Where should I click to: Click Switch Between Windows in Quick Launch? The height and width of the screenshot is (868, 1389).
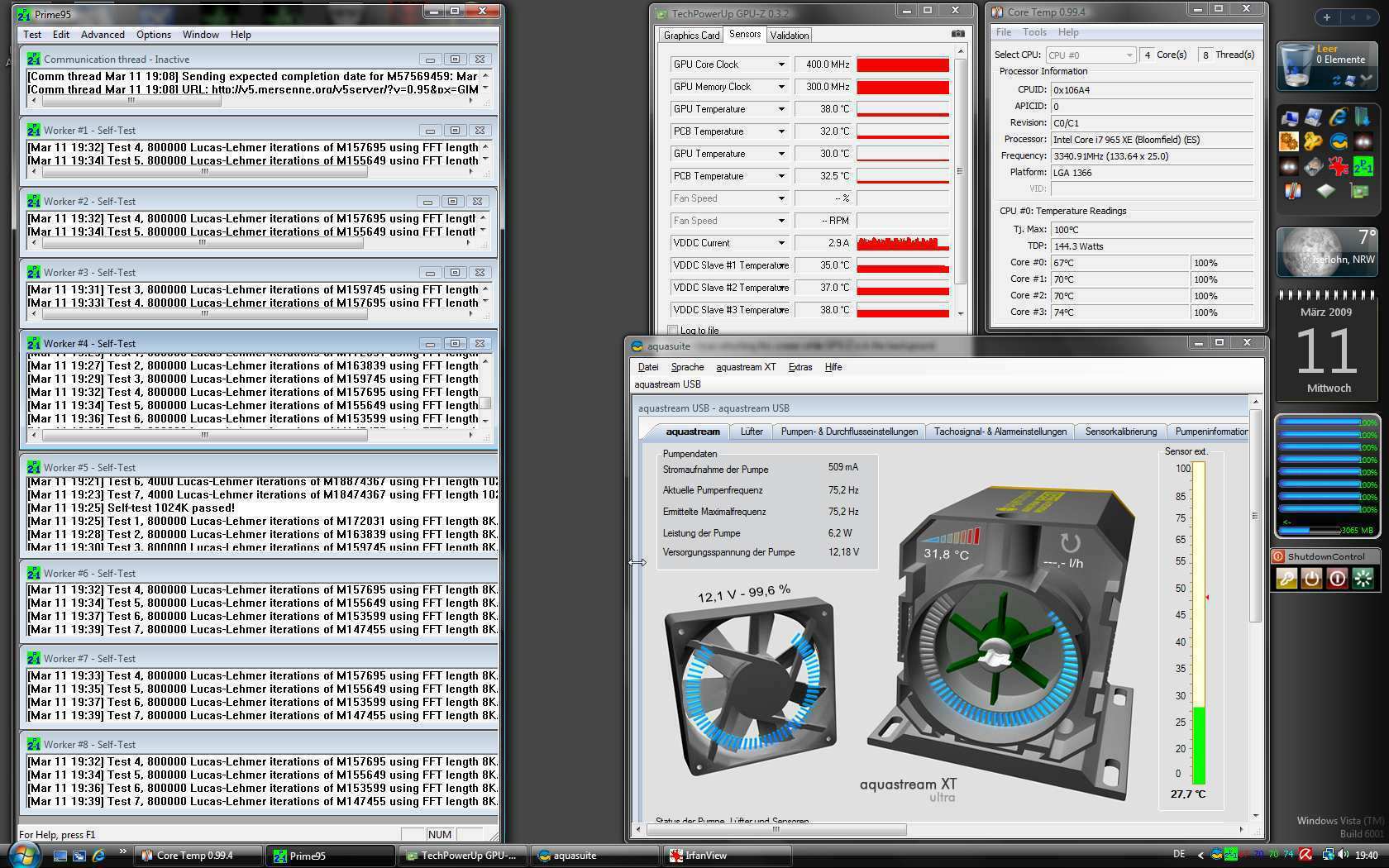79,856
